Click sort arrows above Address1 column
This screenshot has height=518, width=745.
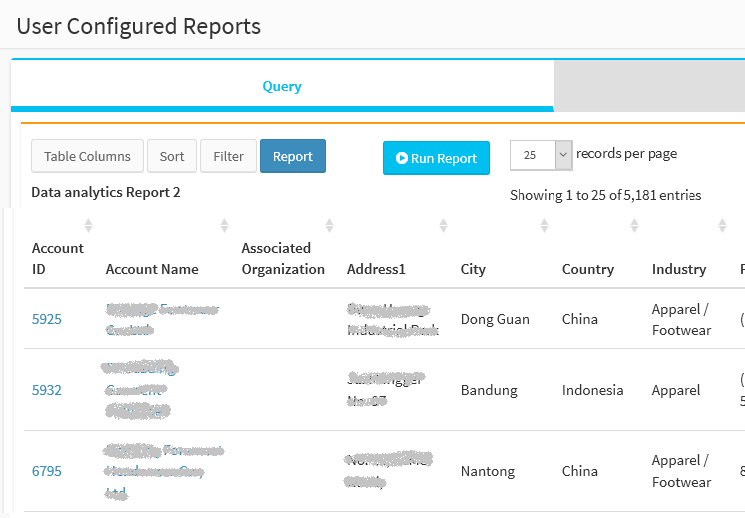pyautogui.click(x=443, y=225)
